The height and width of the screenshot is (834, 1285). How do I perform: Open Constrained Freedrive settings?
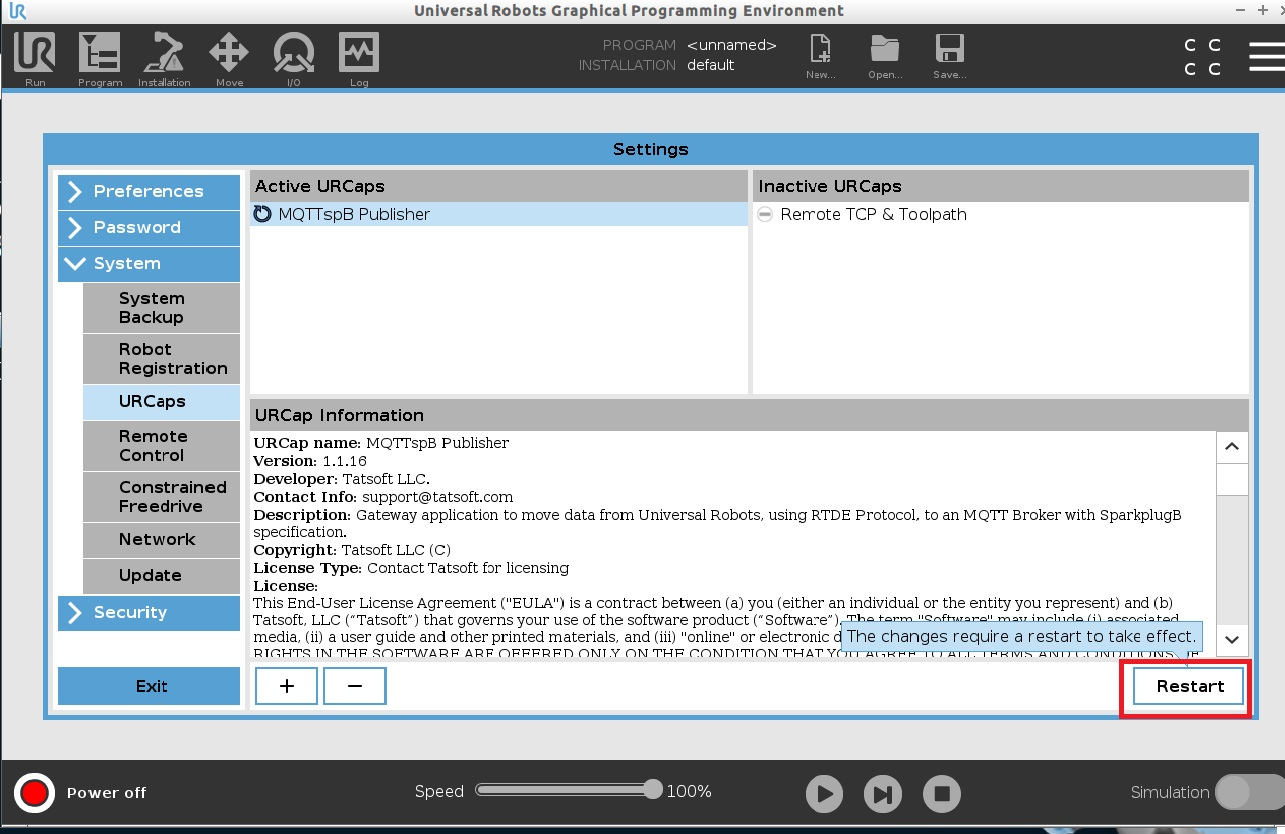pyautogui.click(x=161, y=497)
